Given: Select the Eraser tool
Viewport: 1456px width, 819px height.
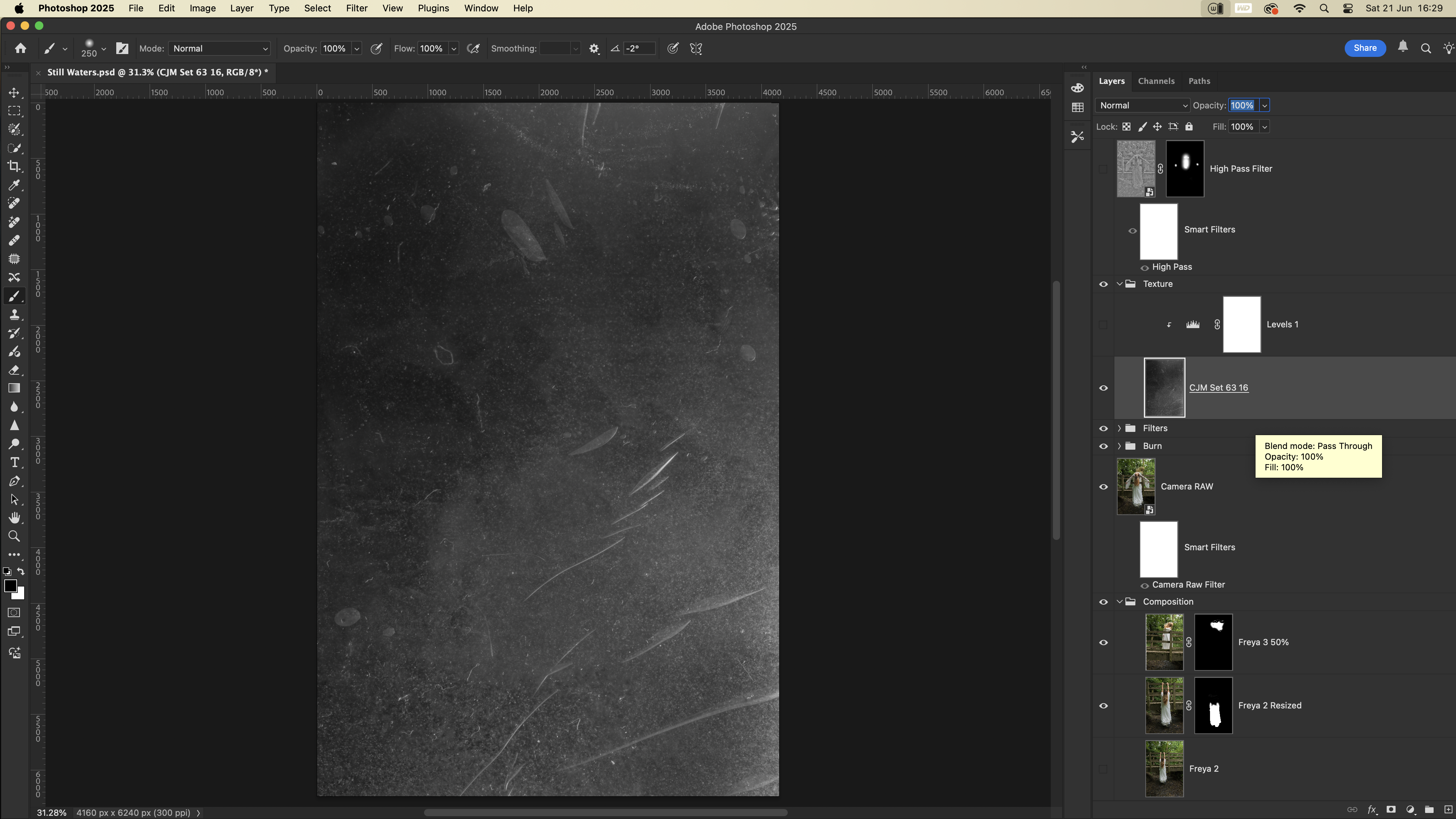Looking at the screenshot, I should coord(14,370).
